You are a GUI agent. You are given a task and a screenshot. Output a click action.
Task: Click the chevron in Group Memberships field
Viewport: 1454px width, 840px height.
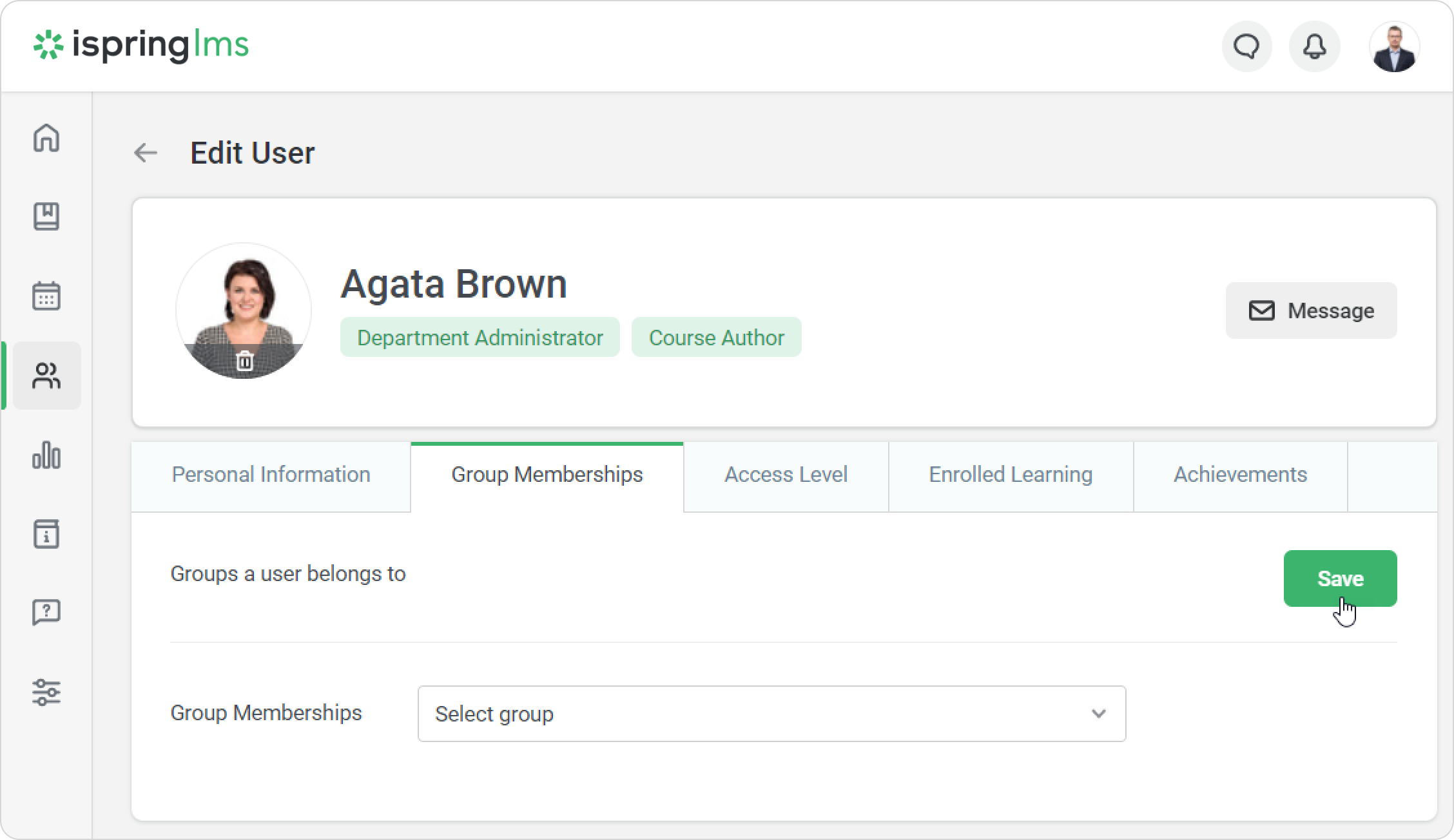pos(1099,714)
